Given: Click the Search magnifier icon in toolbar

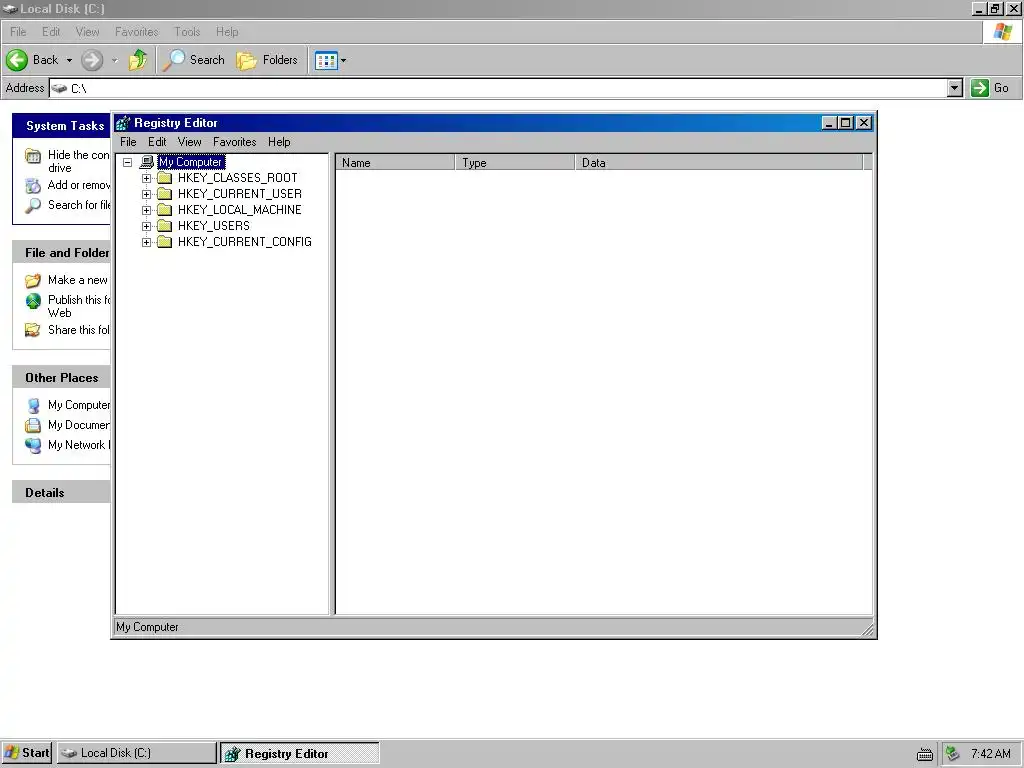Looking at the screenshot, I should pyautogui.click(x=173, y=60).
